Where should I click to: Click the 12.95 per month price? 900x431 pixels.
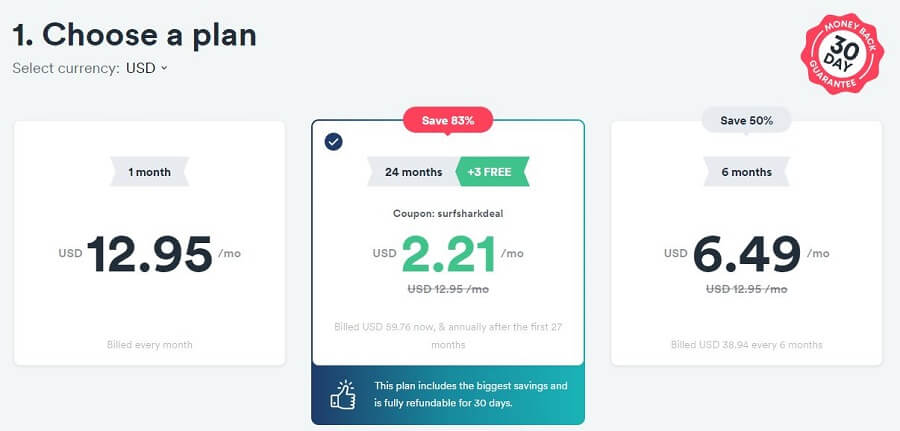pos(149,253)
